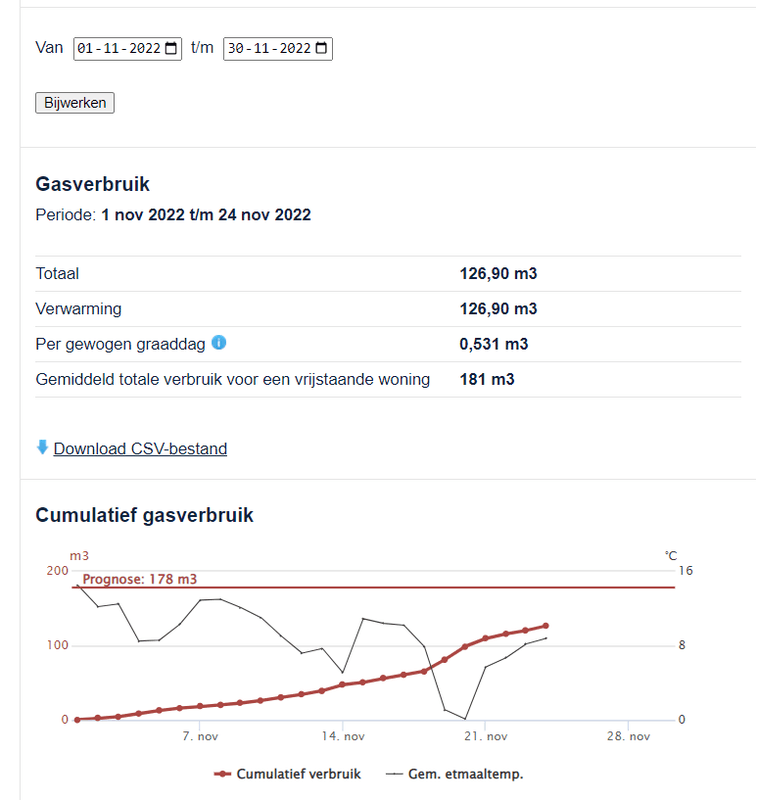Screen dimensions: 757x800
Task: Open the calendar picker for the t/m date
Action: pos(320,47)
